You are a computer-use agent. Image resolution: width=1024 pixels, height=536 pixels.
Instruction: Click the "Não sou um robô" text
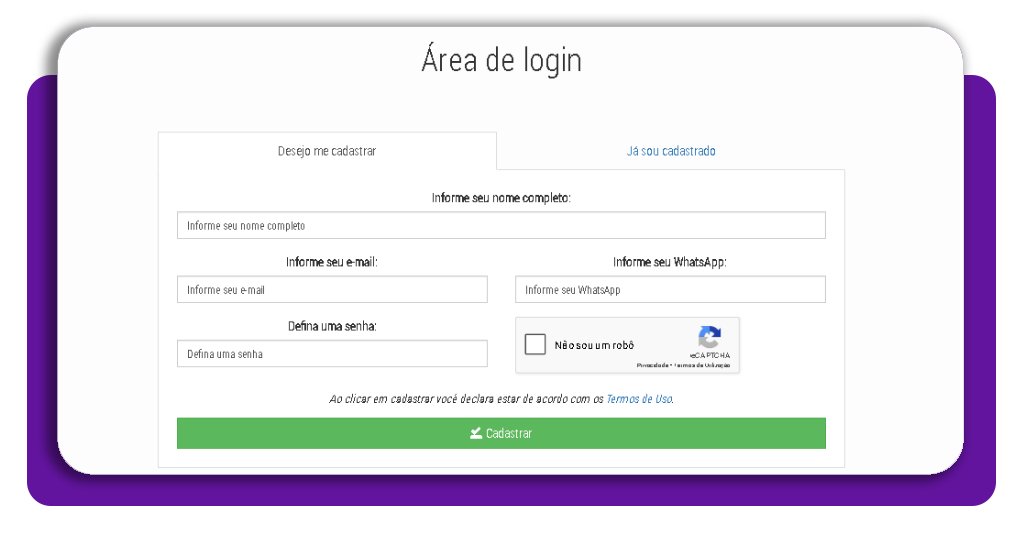pos(594,345)
